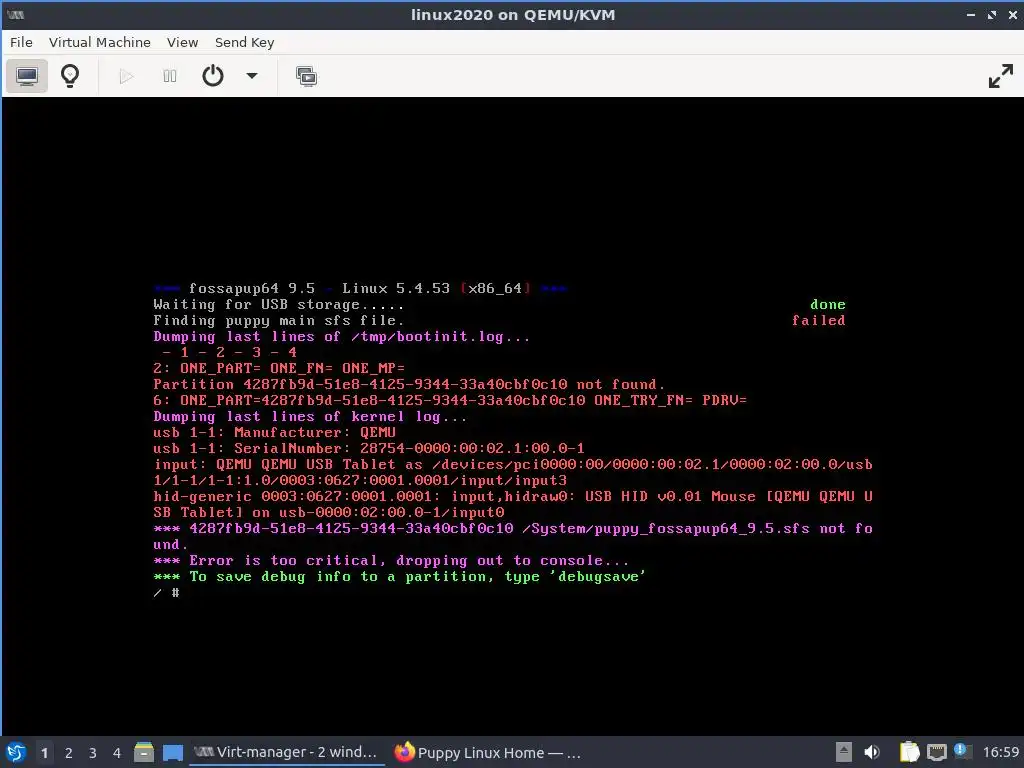1024x768 pixels.
Task: Select the Virt-manager taskbar entry
Action: coord(286,752)
